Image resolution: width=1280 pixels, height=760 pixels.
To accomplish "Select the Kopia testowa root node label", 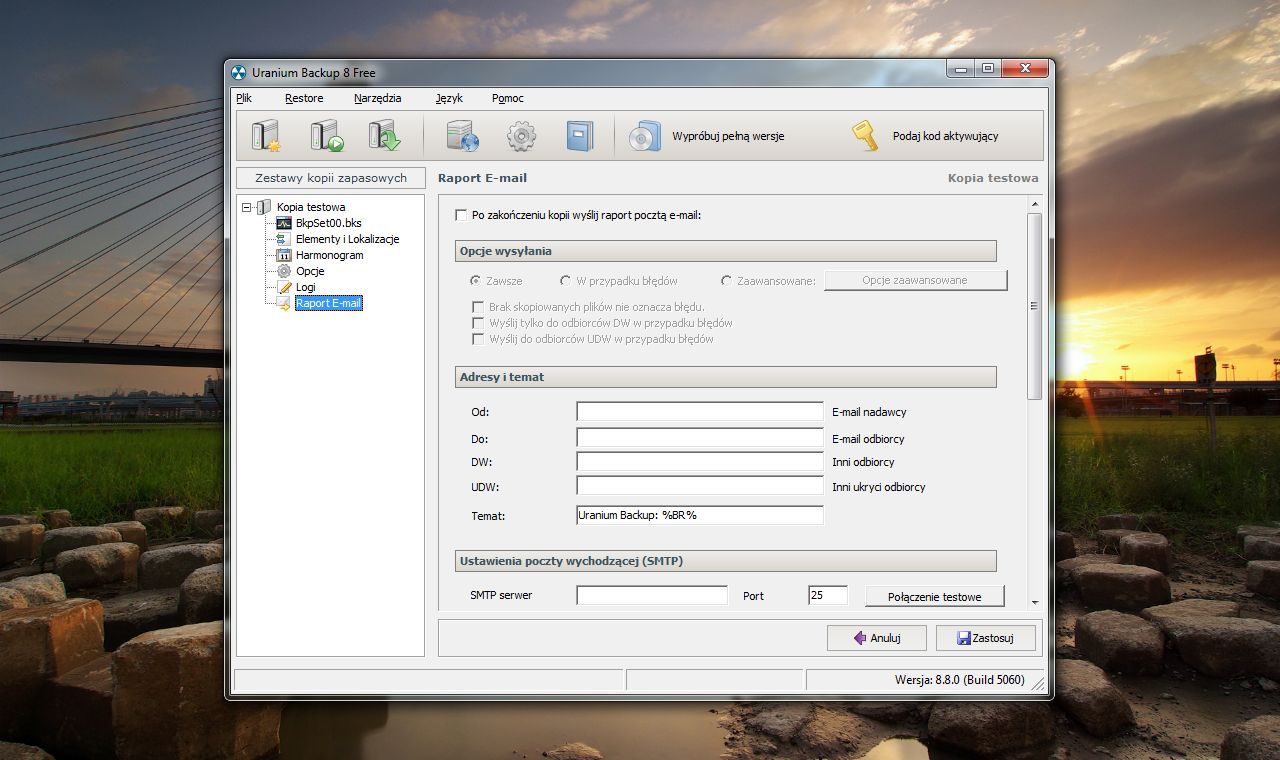I will click(x=311, y=207).
